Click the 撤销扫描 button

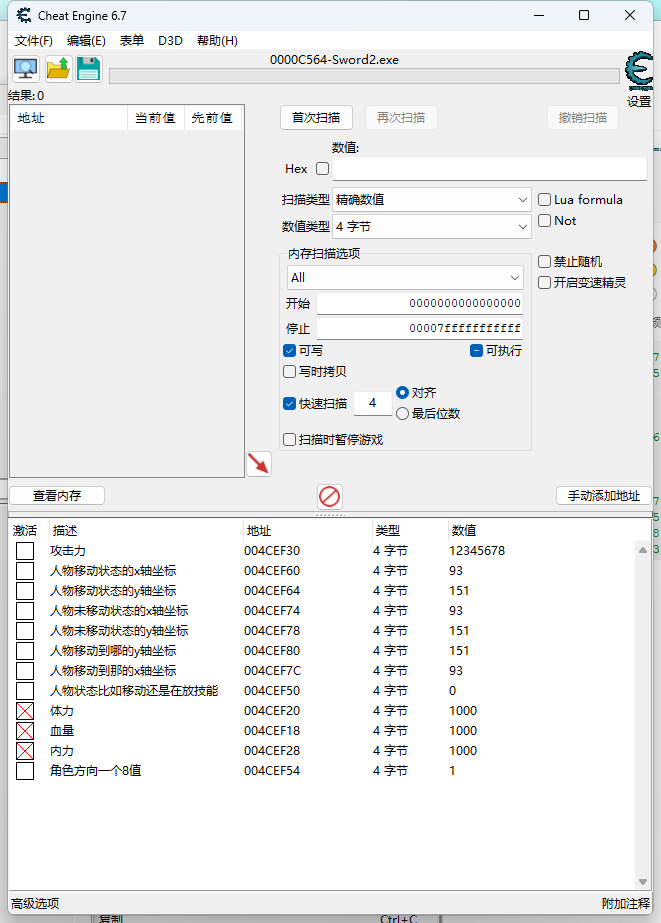[x=583, y=118]
